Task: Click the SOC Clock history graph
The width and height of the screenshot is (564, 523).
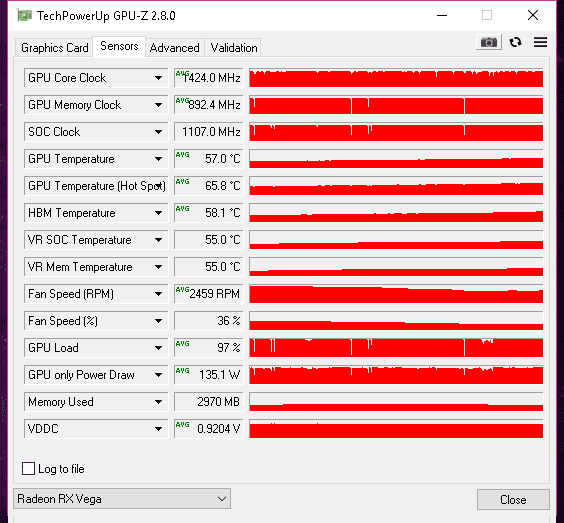Action: tap(396, 132)
